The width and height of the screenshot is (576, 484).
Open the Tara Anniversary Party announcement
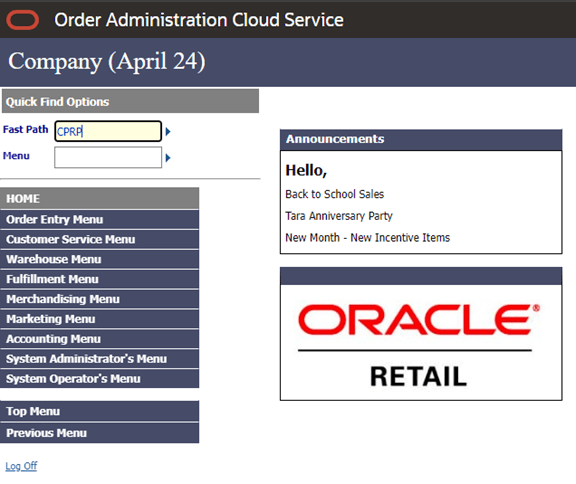click(339, 216)
